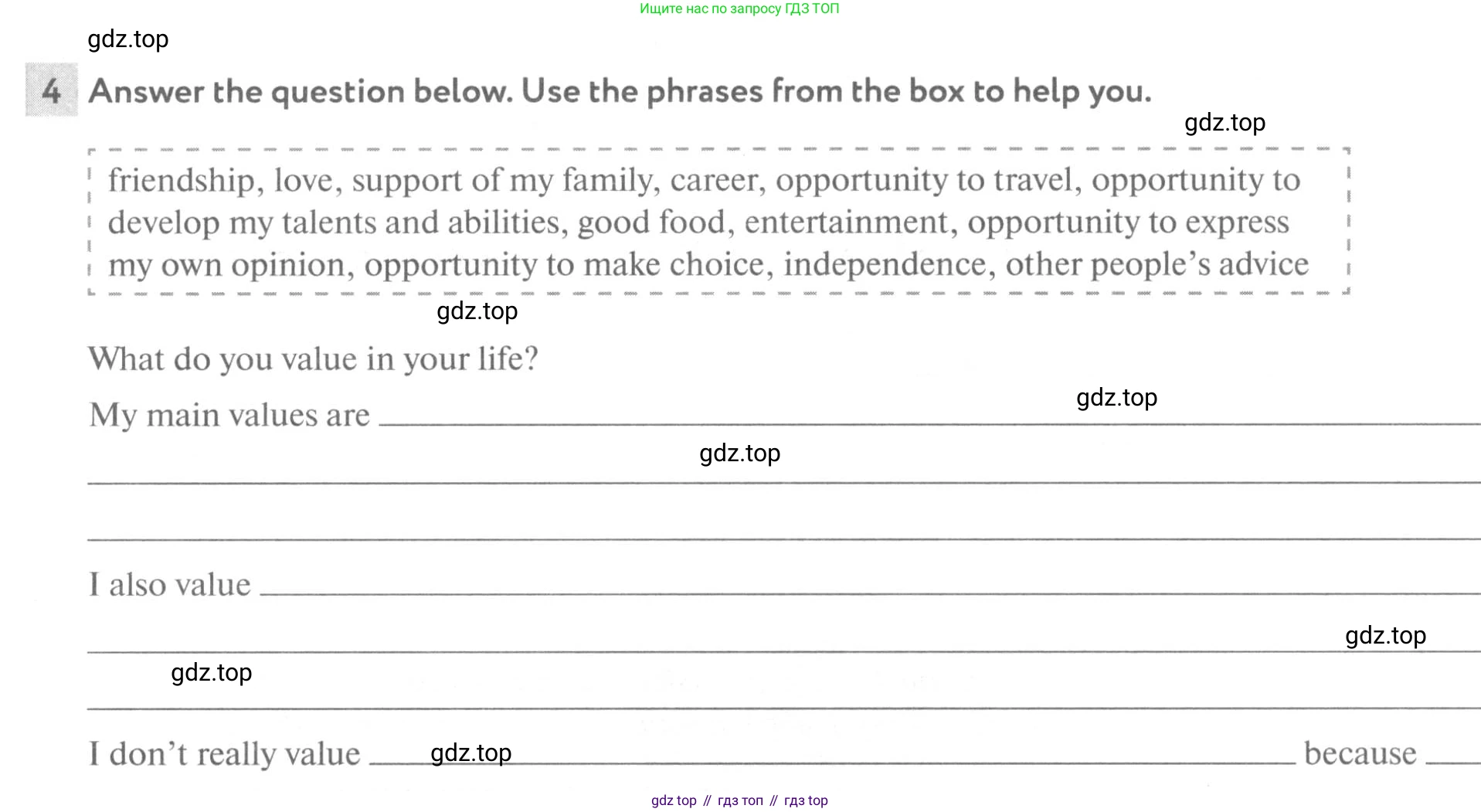Viewport: 1481px width, 812px height.
Task: Click the exercise number 4 box
Action: (x=52, y=90)
